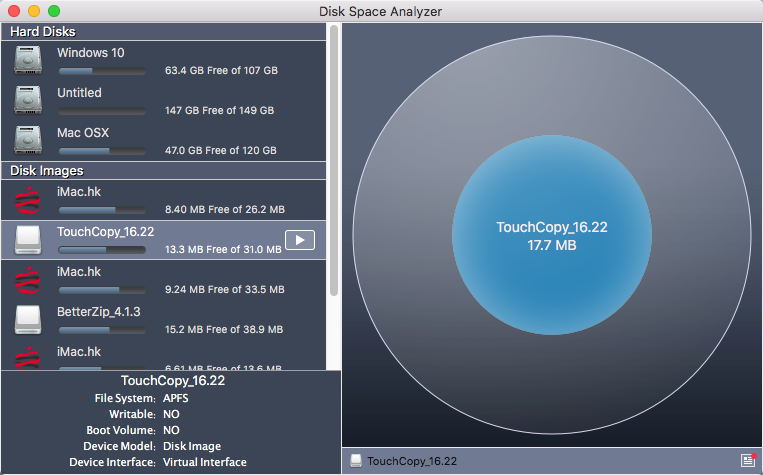Click the Disk Images section header

pos(164,171)
